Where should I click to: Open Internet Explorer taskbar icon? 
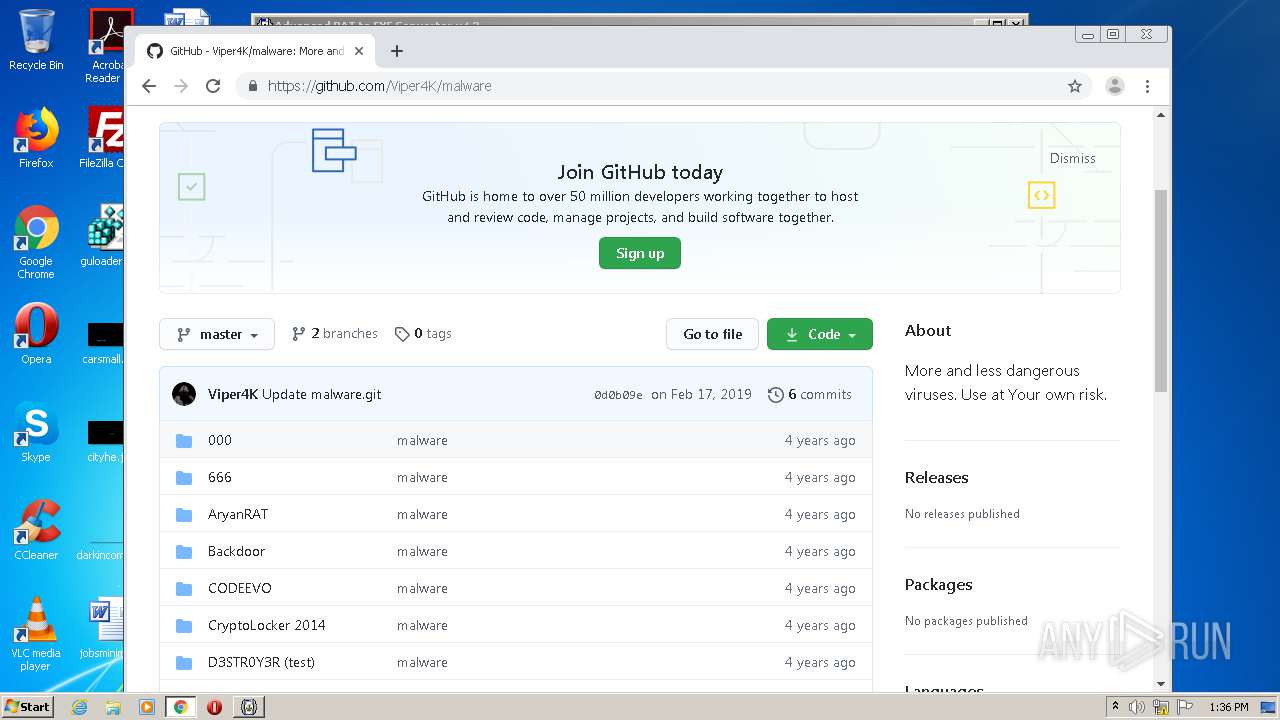(79, 707)
